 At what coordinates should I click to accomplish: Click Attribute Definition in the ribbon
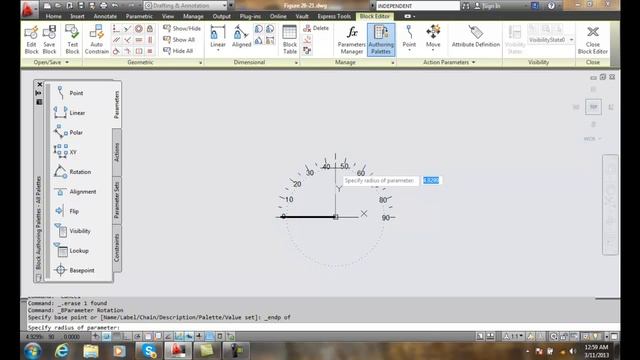[x=476, y=37]
